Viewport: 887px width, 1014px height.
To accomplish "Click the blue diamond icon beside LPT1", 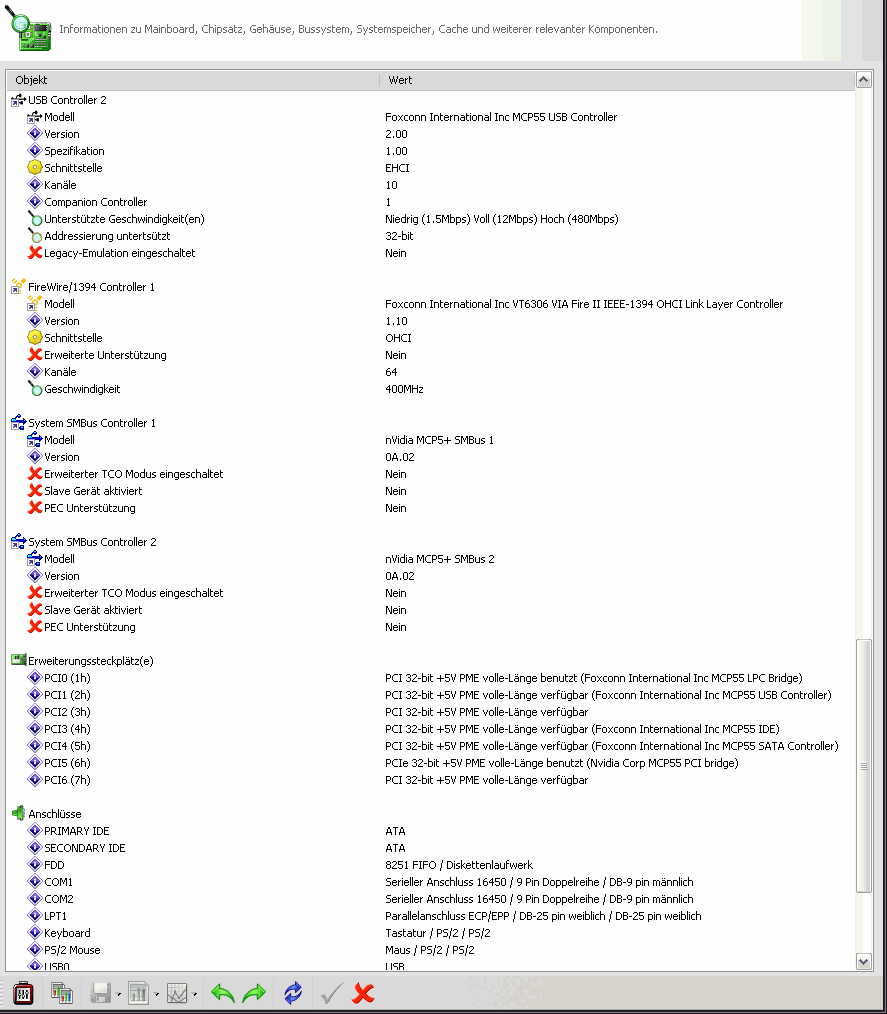I will [35, 916].
